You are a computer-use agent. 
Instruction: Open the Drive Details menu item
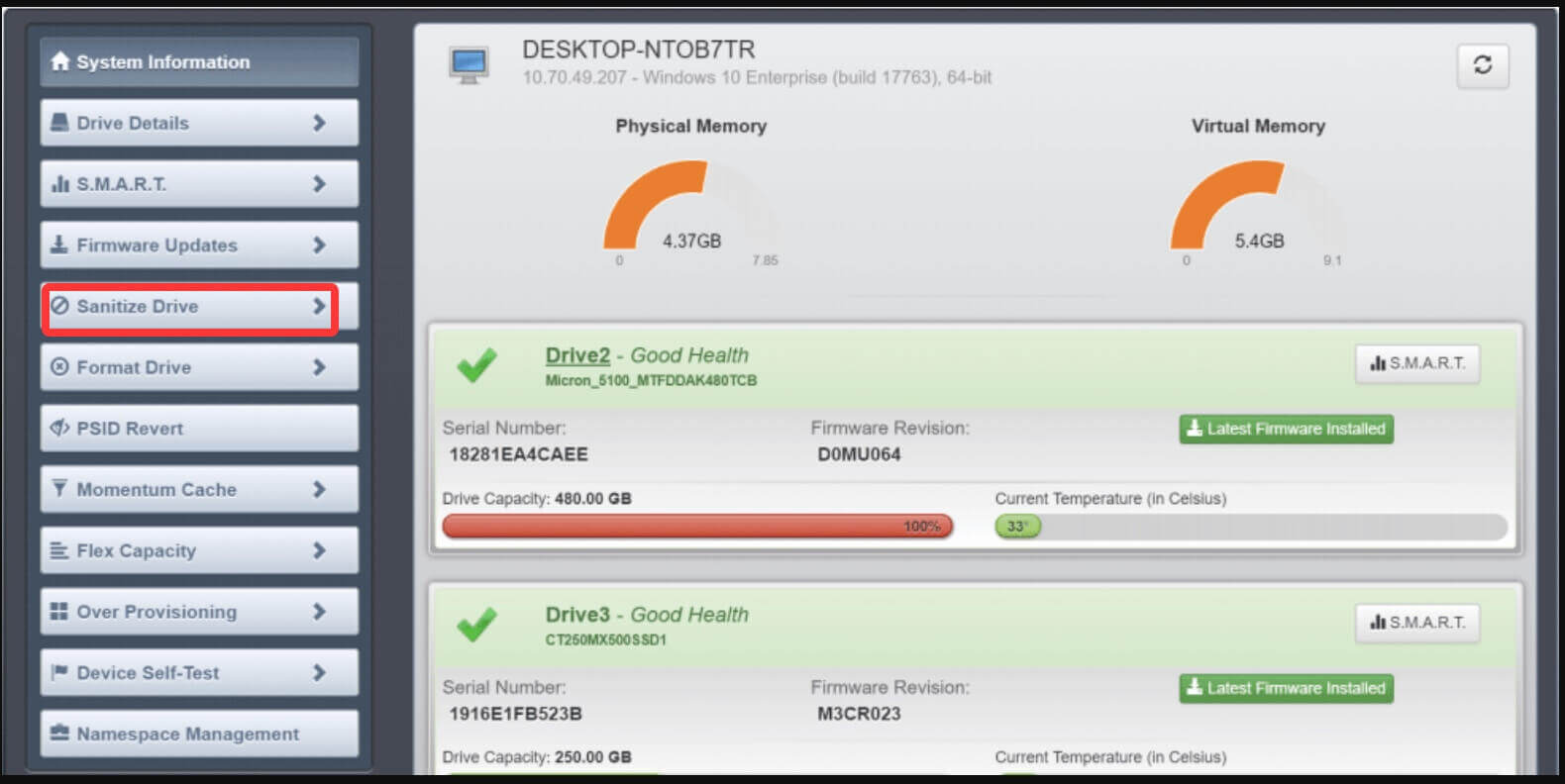199,123
